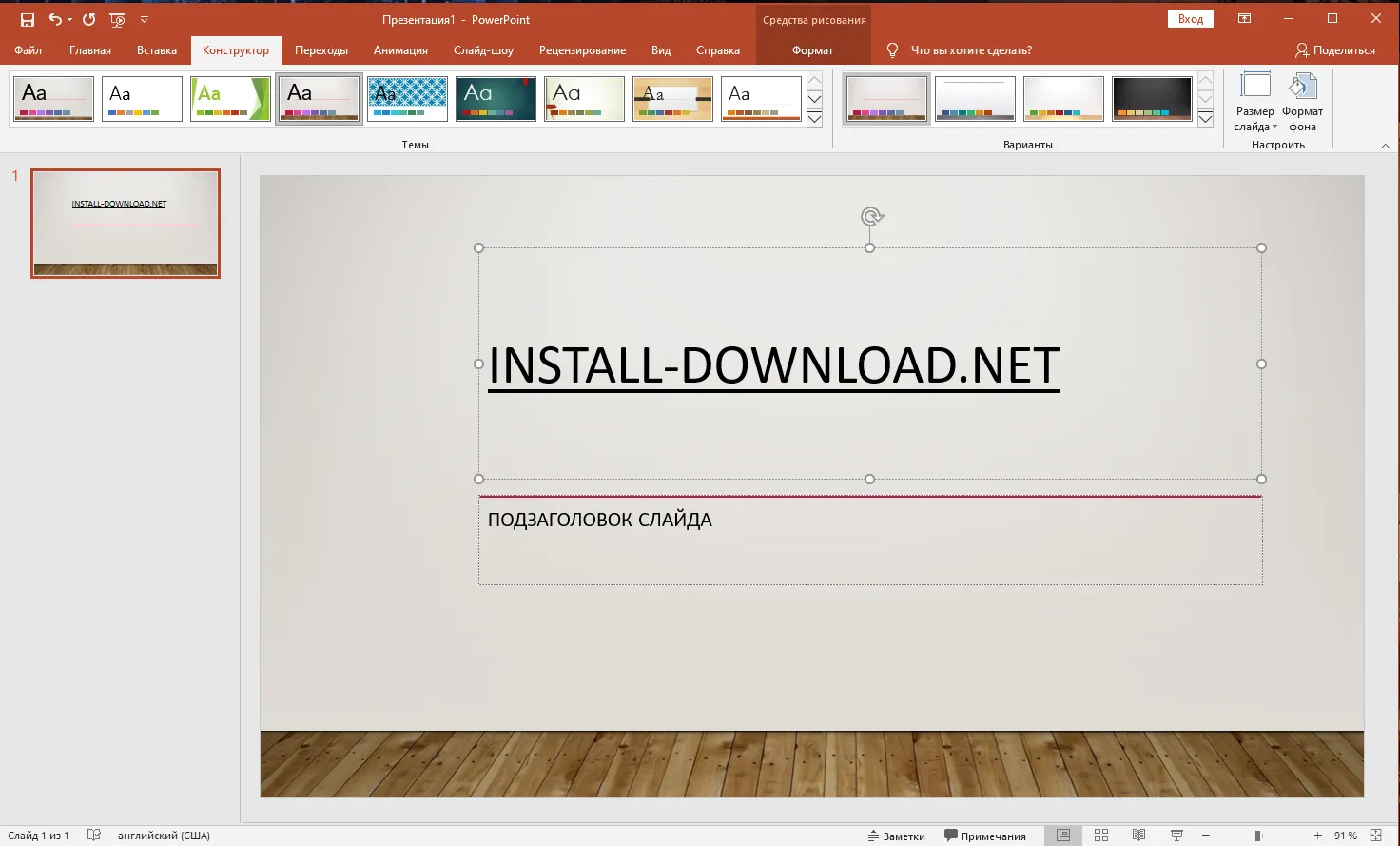Image resolution: width=1400 pixels, height=846 pixels.
Task: Start slideshow from beginning via quick access icon
Action: (117, 19)
